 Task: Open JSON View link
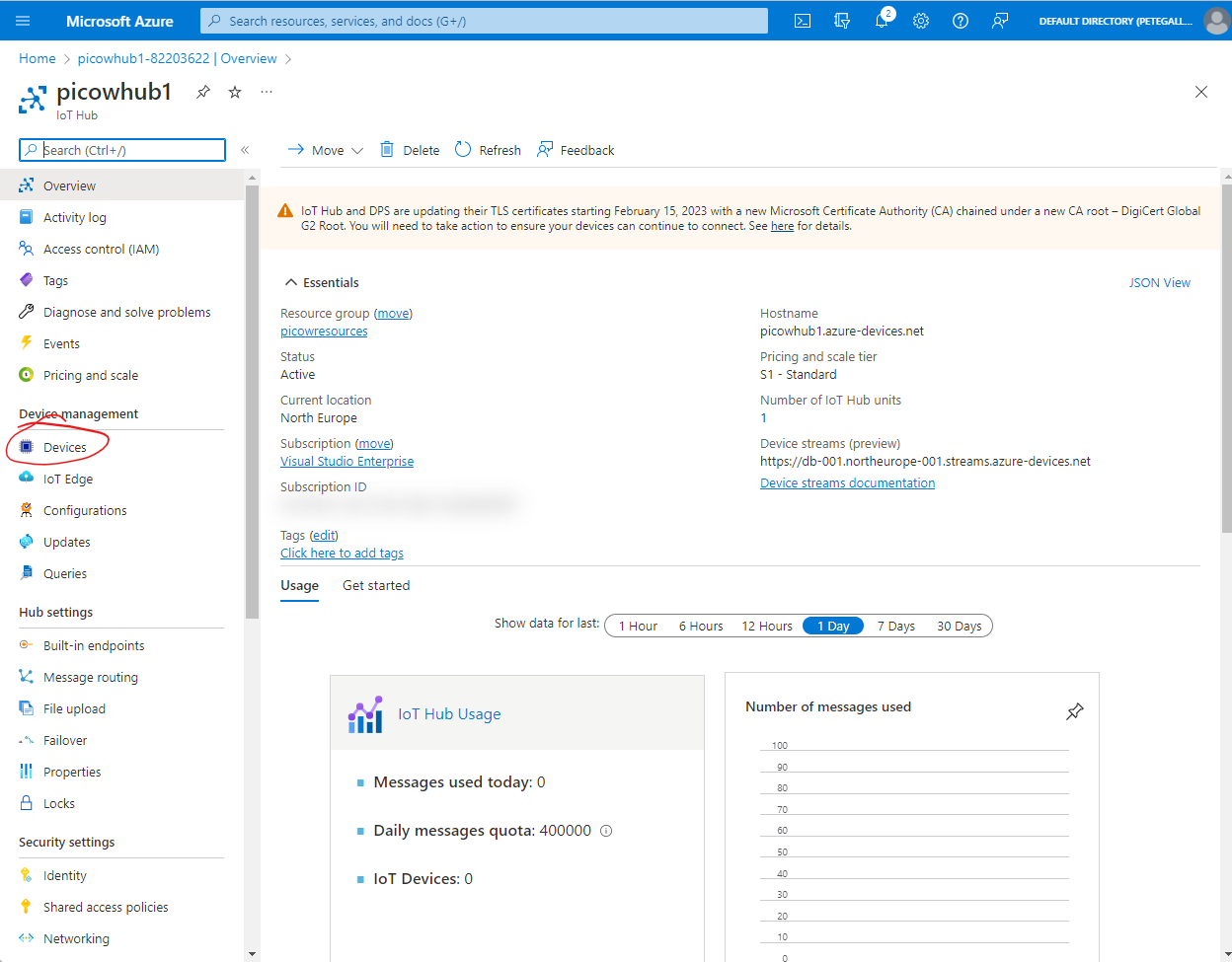[1160, 282]
